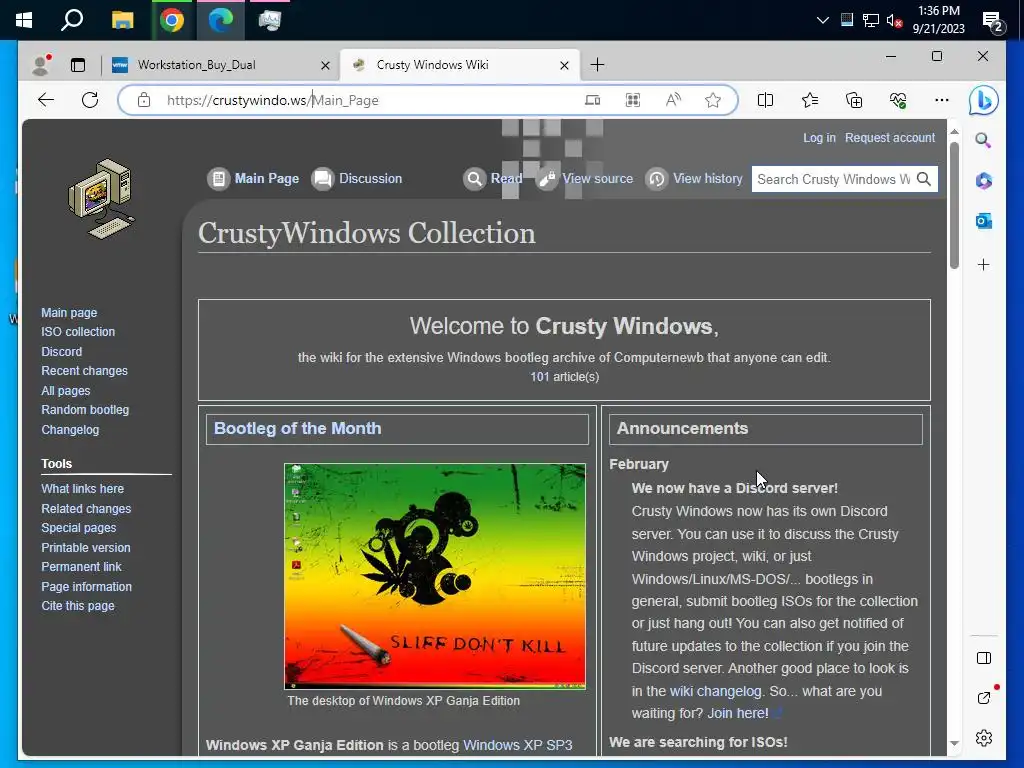Click the Crusty Windows computer logo
The height and width of the screenshot is (768, 1024).
[x=101, y=199]
